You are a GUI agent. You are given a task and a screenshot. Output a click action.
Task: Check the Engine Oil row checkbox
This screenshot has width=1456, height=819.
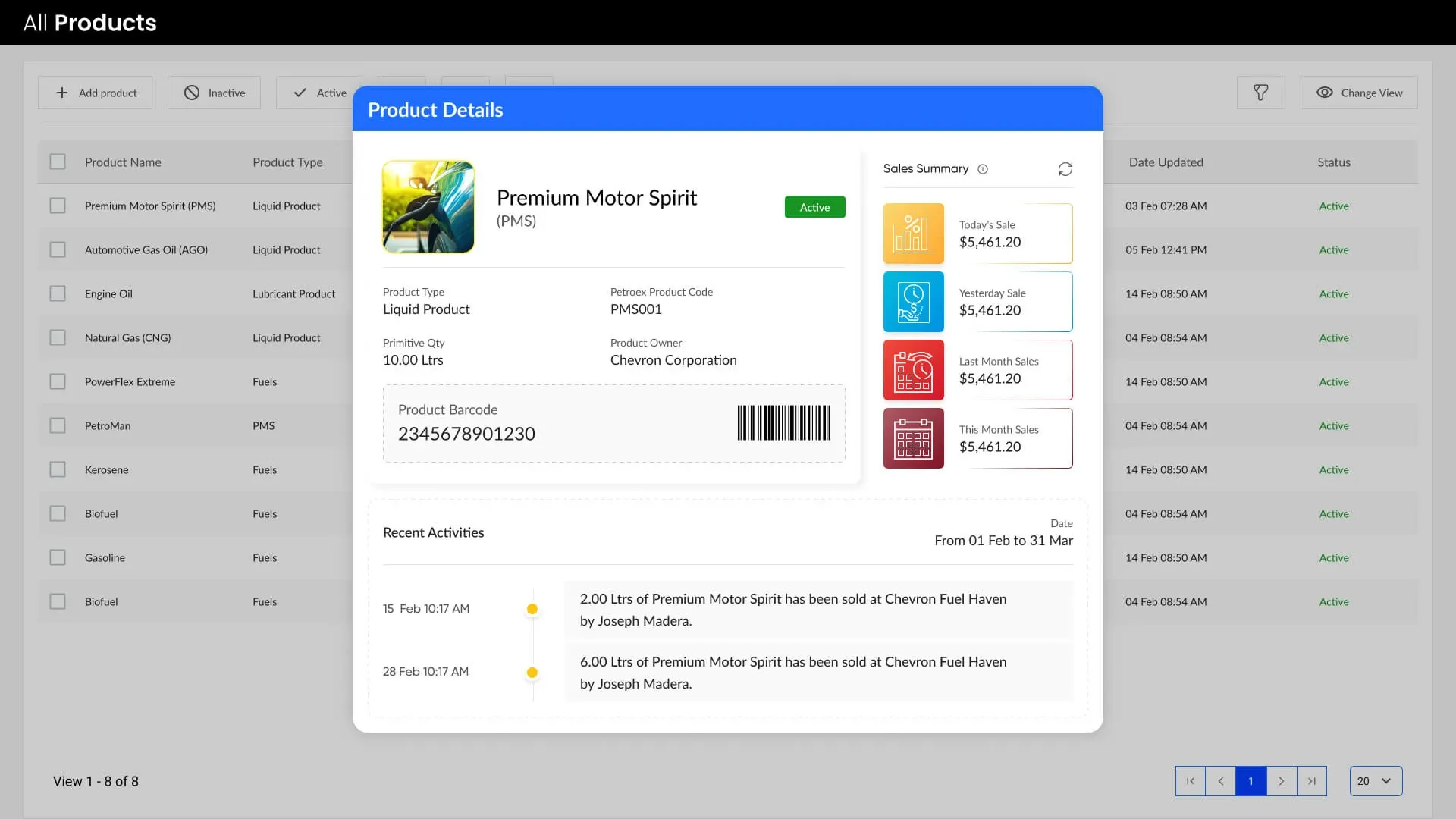pos(58,293)
